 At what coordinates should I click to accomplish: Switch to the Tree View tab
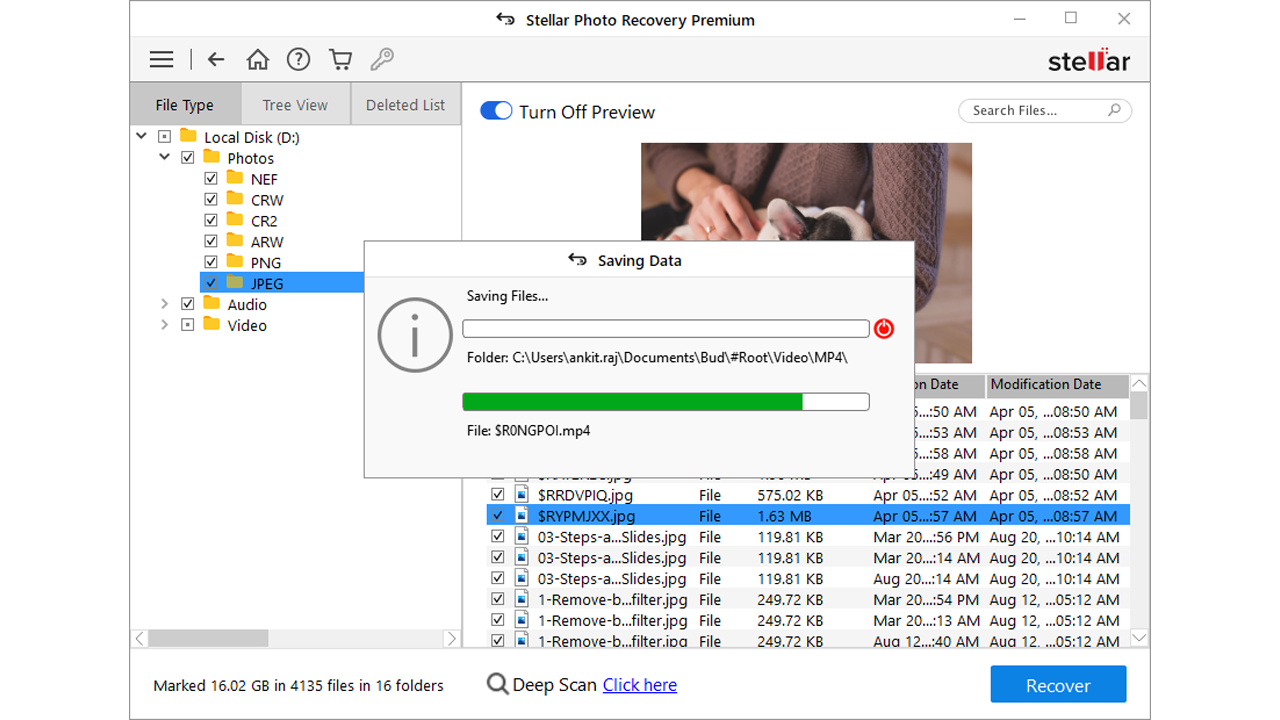(295, 105)
